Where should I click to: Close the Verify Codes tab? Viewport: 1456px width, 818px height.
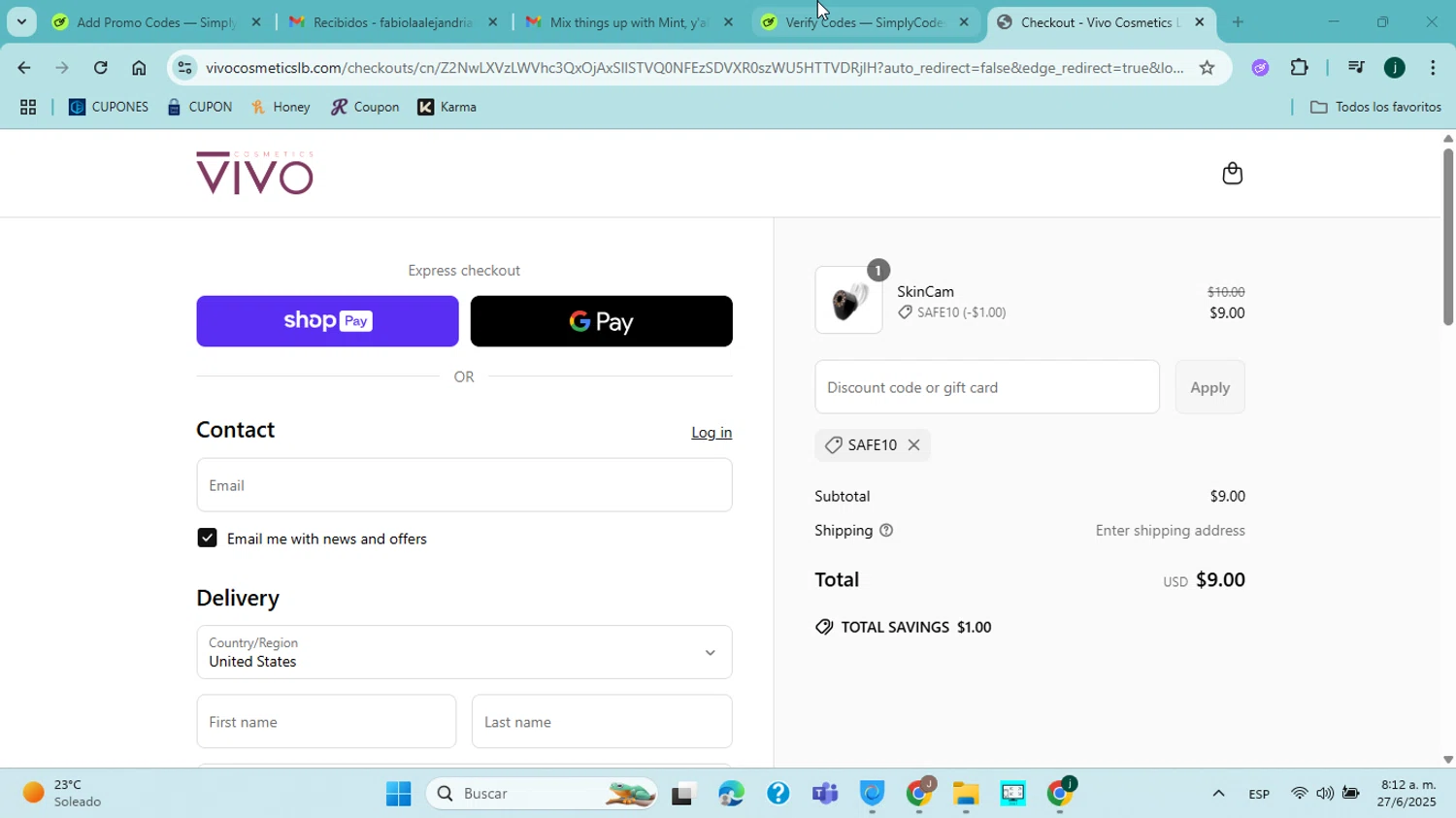click(964, 22)
